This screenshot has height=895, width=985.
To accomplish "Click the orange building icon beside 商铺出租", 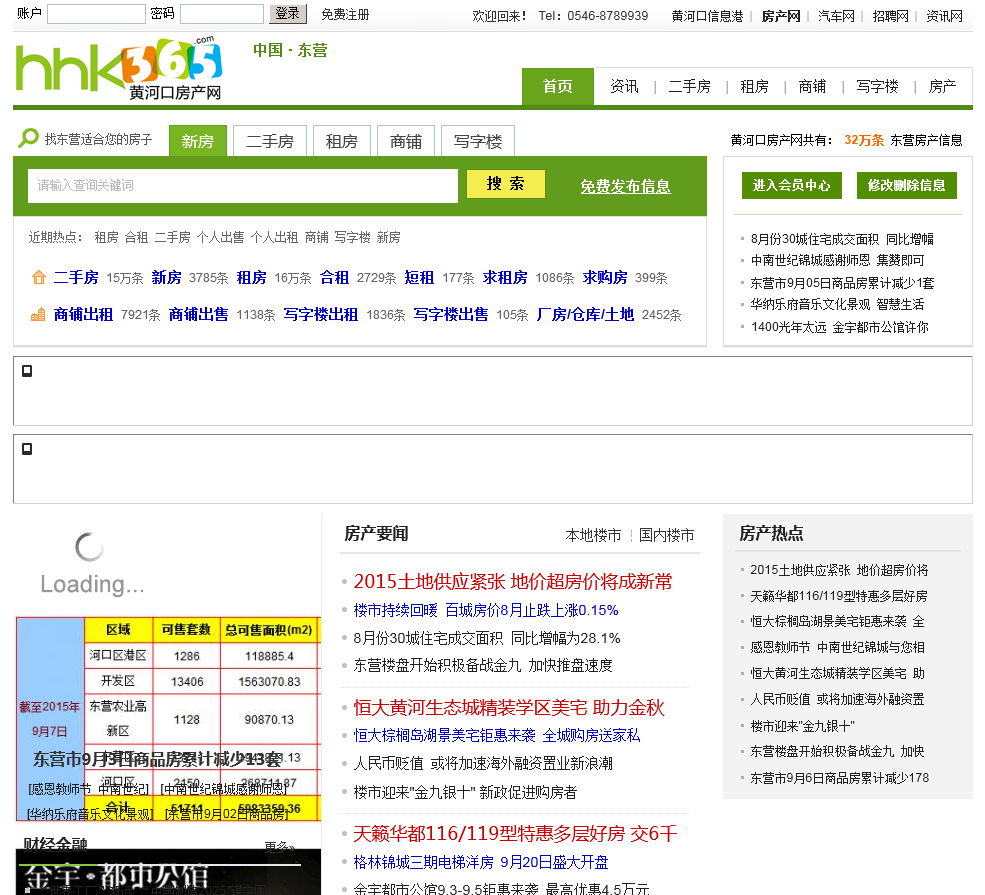I will [38, 314].
